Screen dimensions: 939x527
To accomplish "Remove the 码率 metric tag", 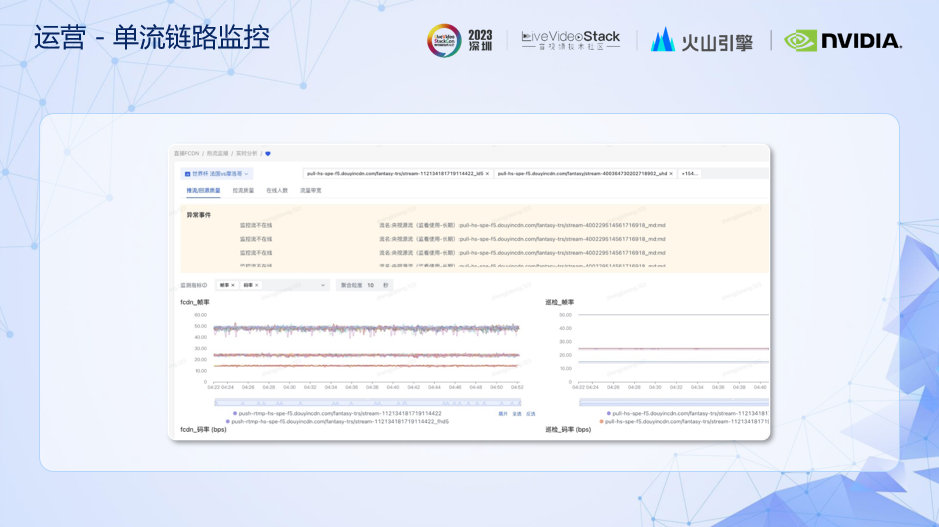I will (x=256, y=285).
